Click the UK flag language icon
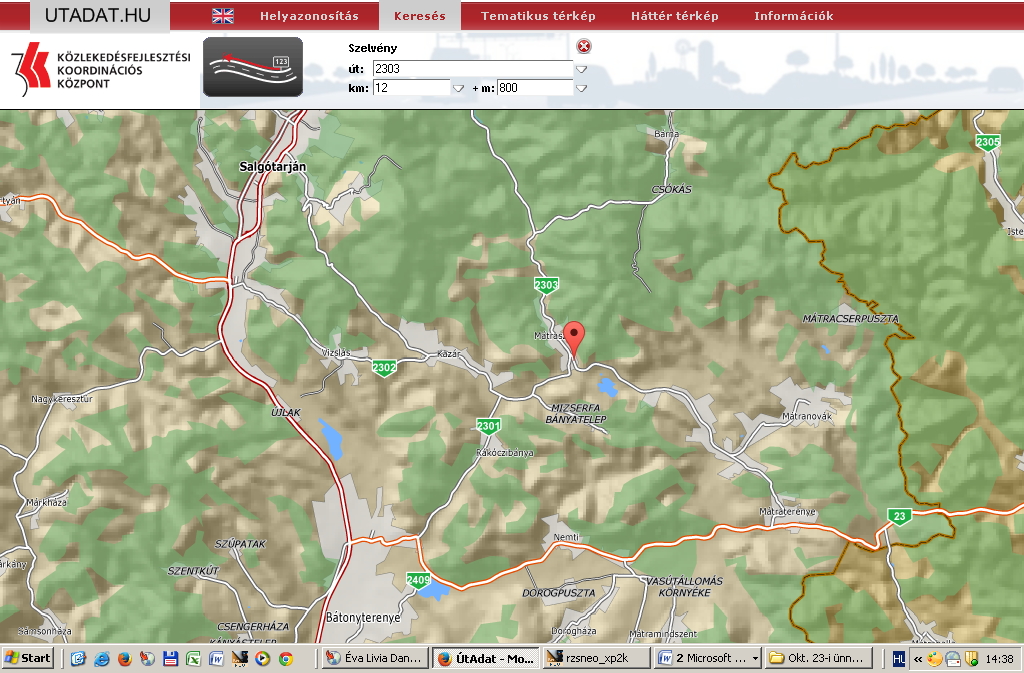 coord(223,16)
